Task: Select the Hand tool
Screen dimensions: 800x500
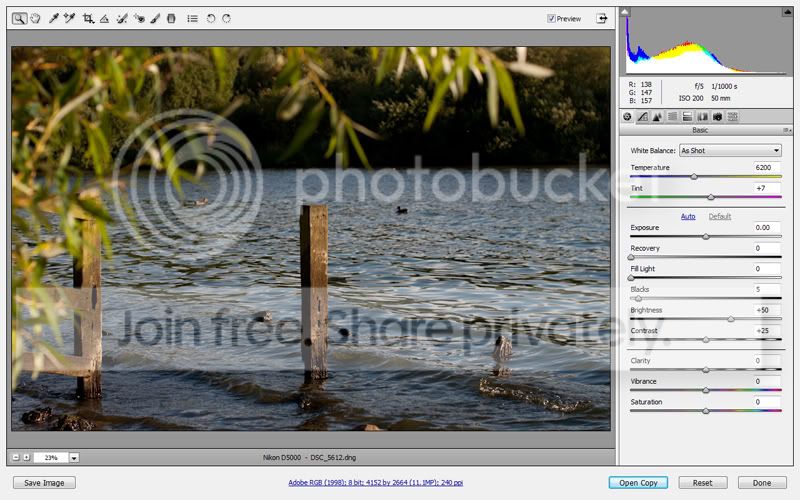Action: (35, 18)
